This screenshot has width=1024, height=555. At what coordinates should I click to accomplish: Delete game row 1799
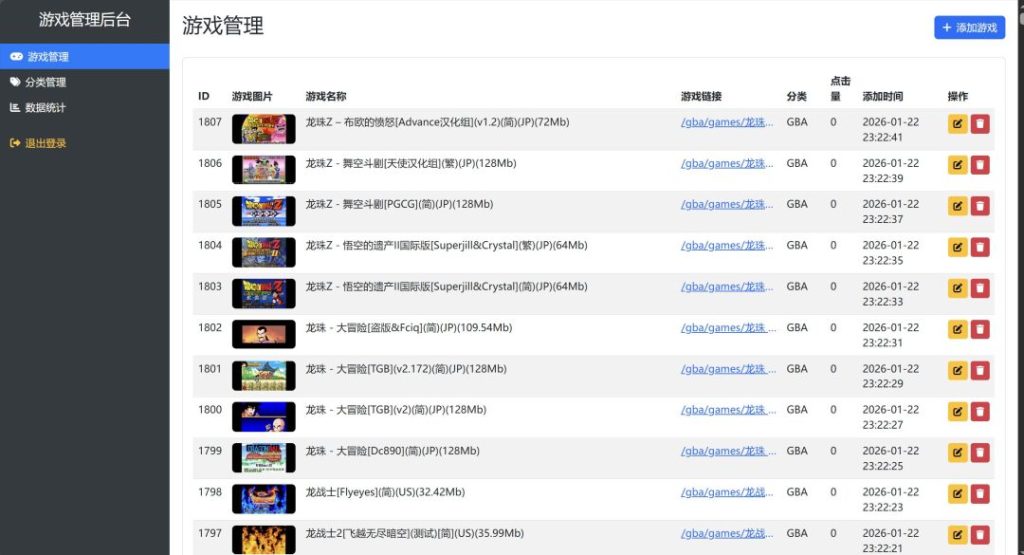[980, 453]
